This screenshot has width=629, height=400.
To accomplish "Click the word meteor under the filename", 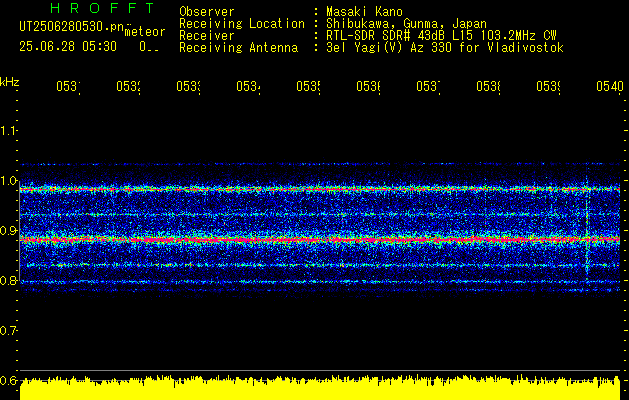I will point(145,32).
